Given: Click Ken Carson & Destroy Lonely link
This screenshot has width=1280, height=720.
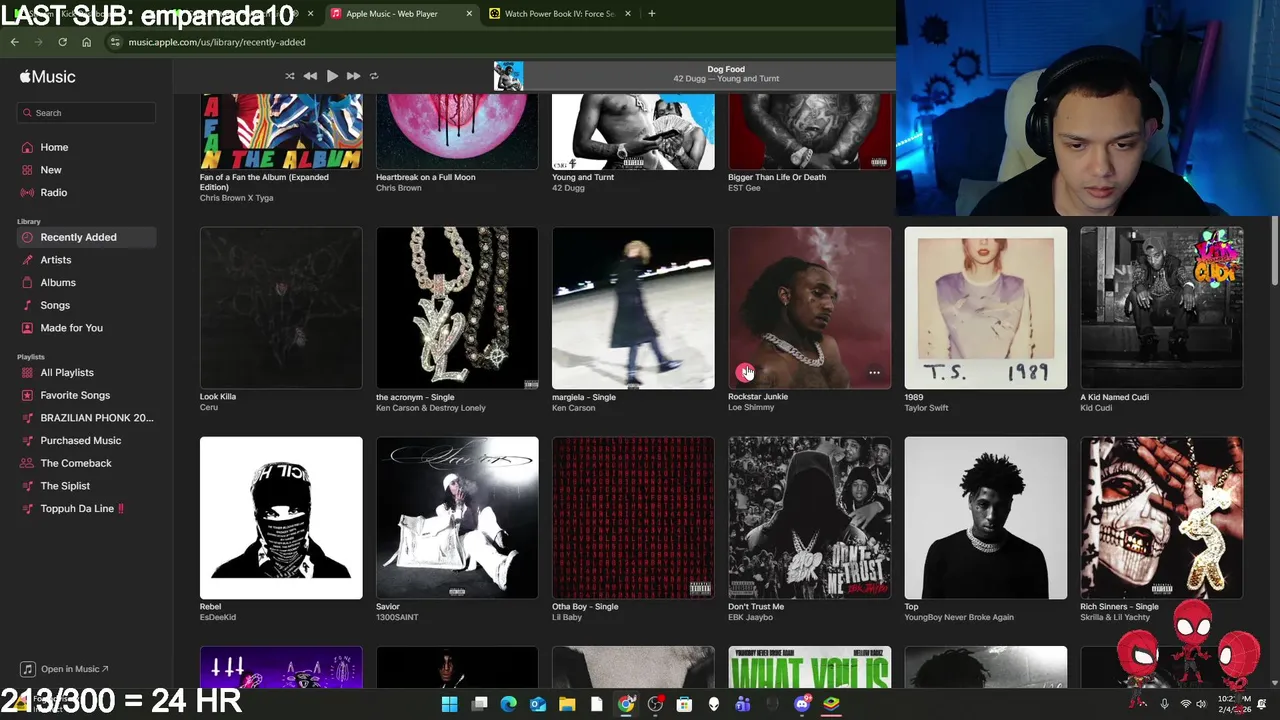Looking at the screenshot, I should [431, 408].
